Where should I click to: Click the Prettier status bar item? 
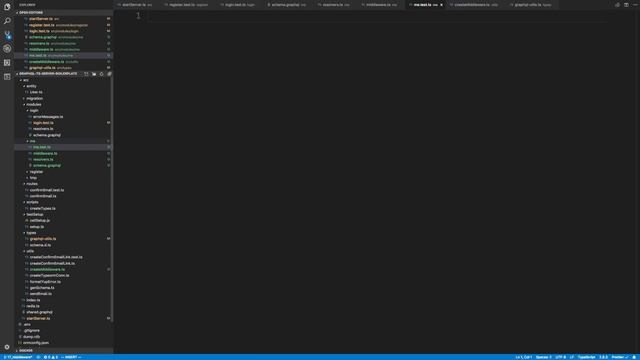pyautogui.click(x=620, y=357)
